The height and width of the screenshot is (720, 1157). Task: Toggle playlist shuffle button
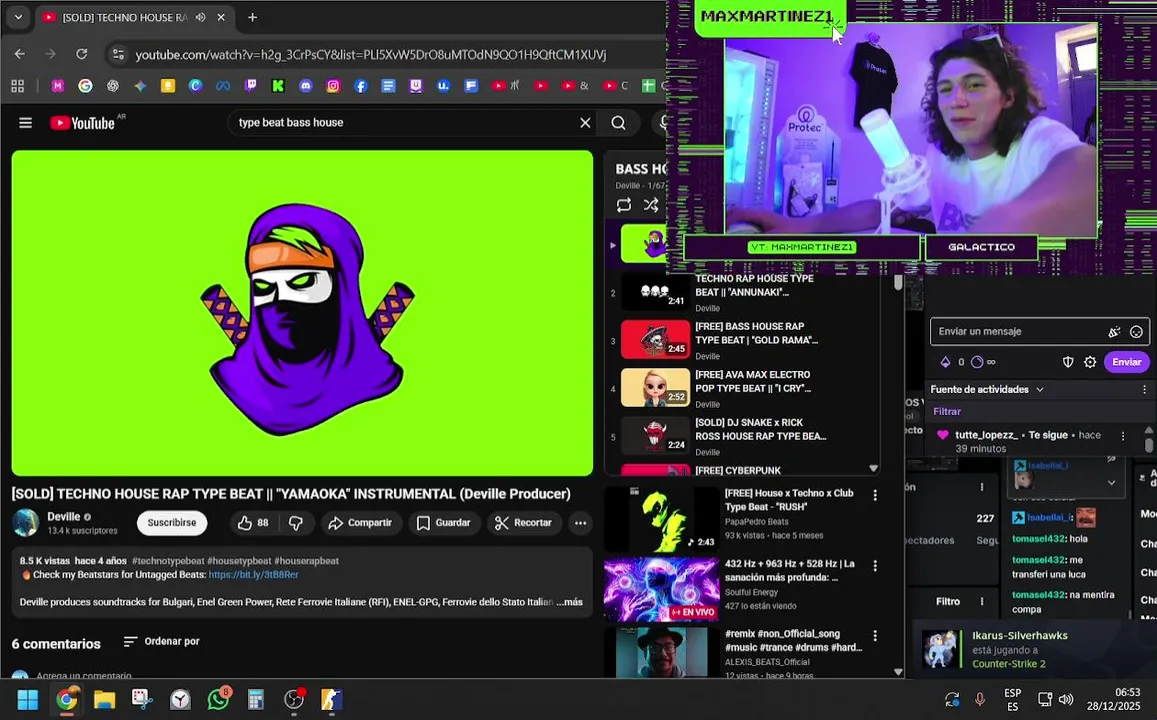[651, 205]
